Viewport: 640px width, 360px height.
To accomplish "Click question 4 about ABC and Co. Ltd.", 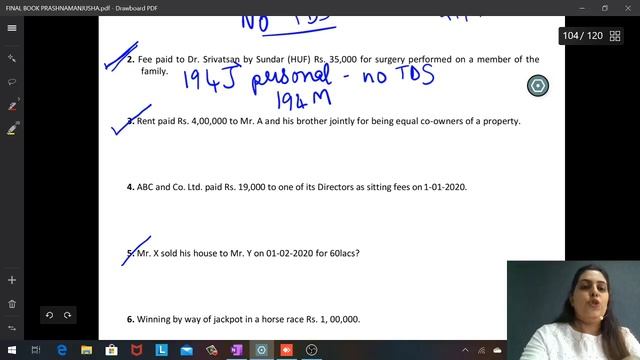I will click(x=297, y=187).
